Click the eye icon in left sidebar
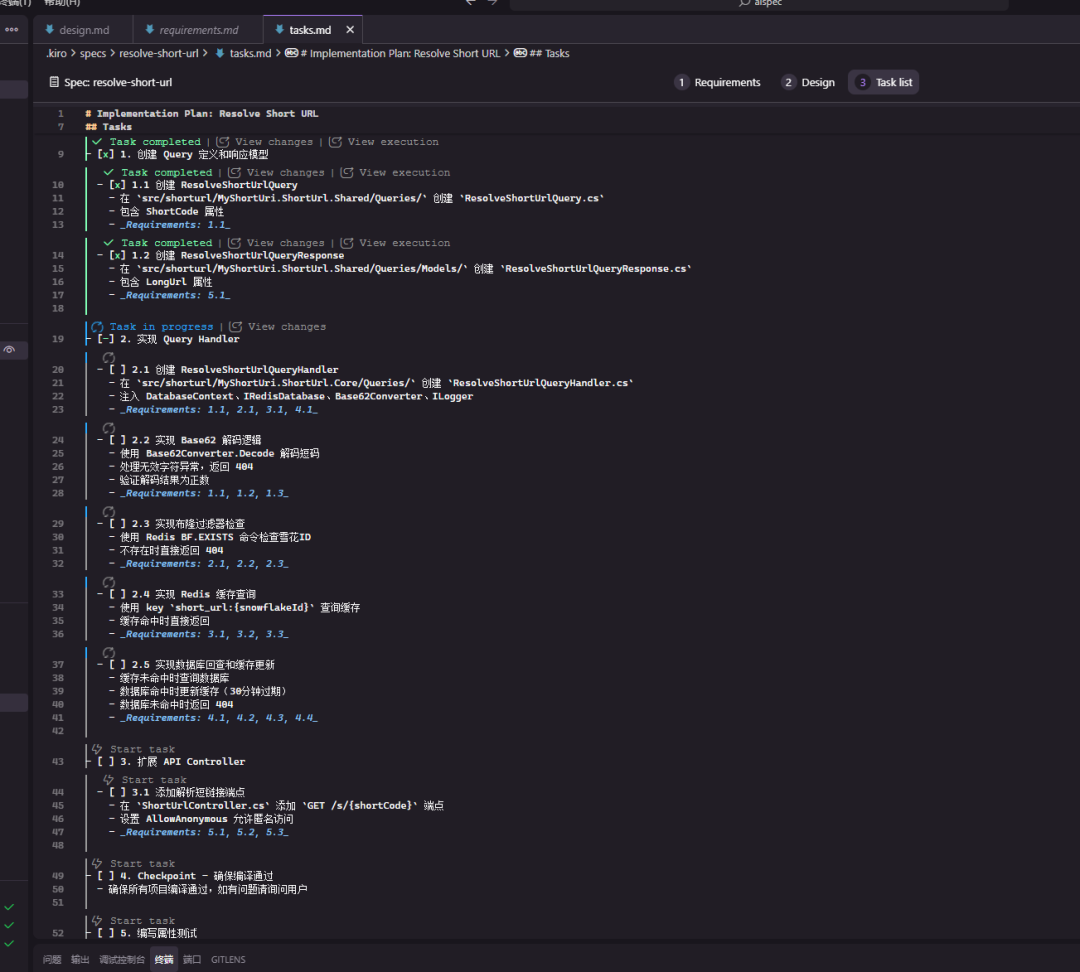This screenshot has height=972, width=1080. click(9, 350)
